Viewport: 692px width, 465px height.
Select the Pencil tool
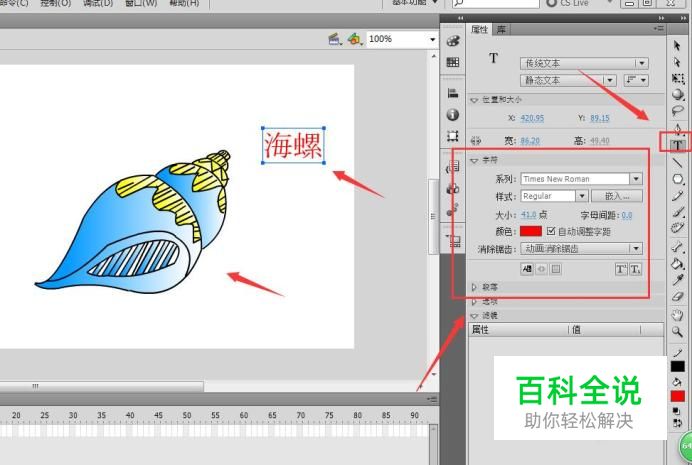tap(677, 195)
